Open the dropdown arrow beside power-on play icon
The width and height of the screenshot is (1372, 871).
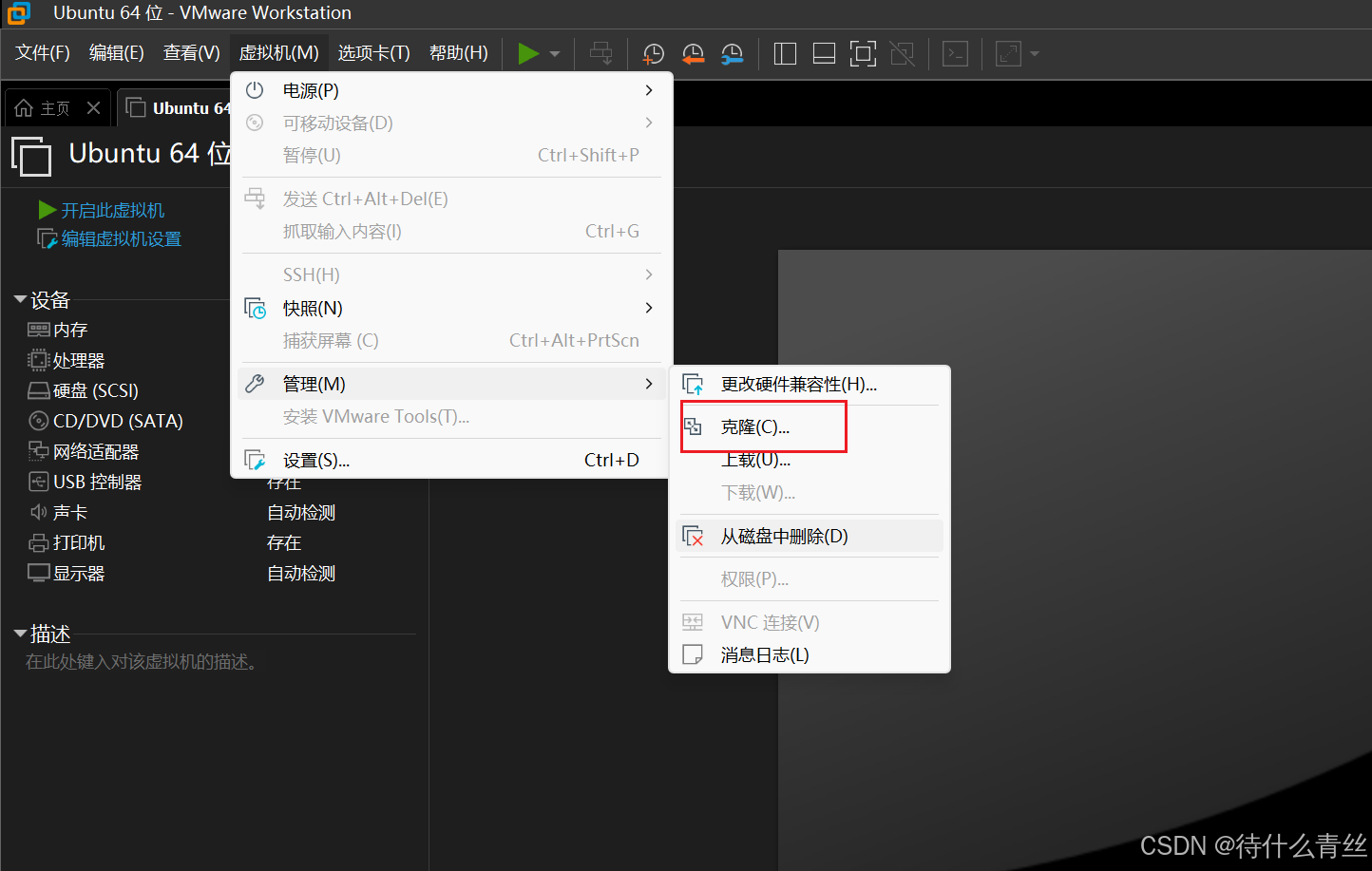click(x=555, y=54)
